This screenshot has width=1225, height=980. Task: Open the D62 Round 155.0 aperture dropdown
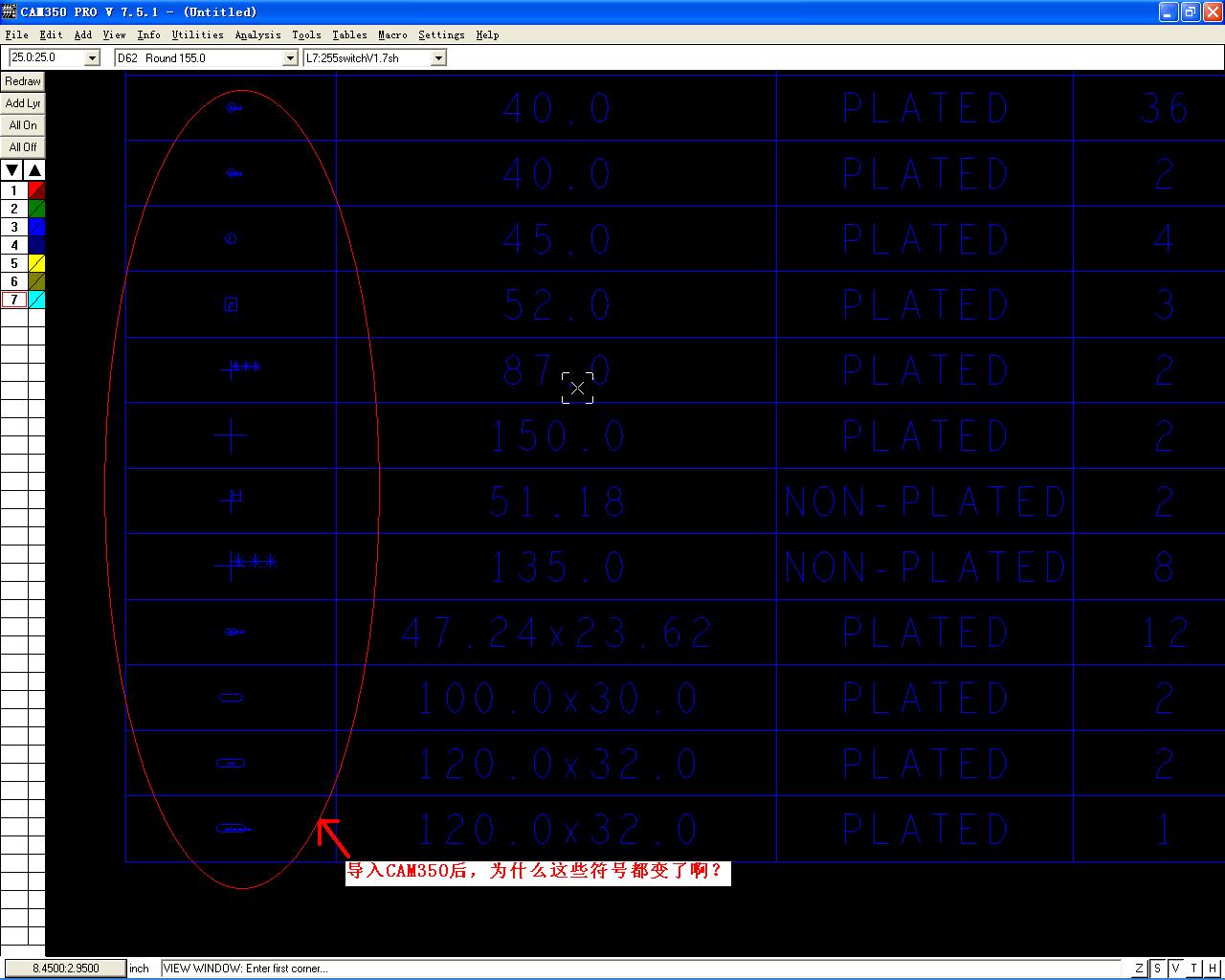[290, 57]
